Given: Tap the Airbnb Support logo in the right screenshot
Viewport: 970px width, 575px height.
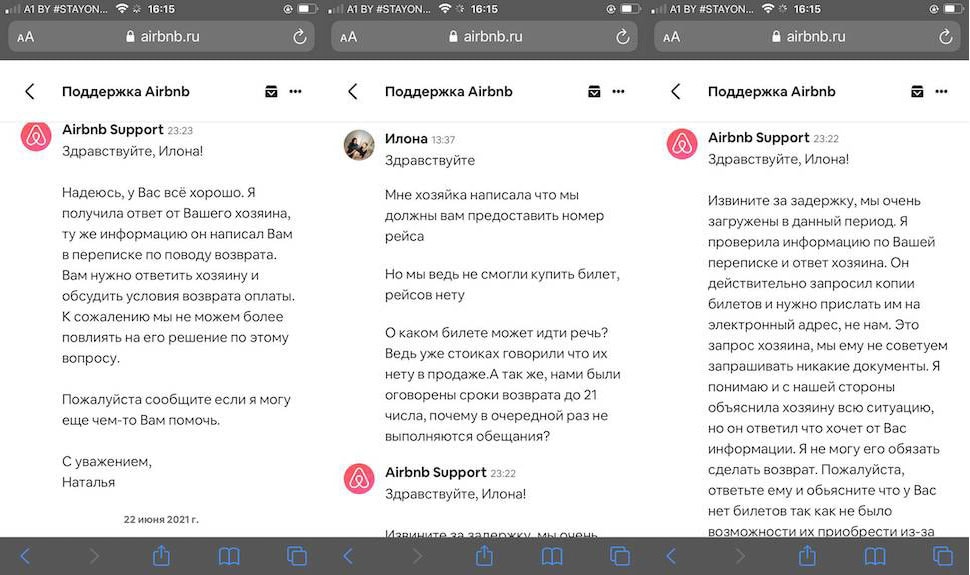Looking at the screenshot, I should pos(682,144).
